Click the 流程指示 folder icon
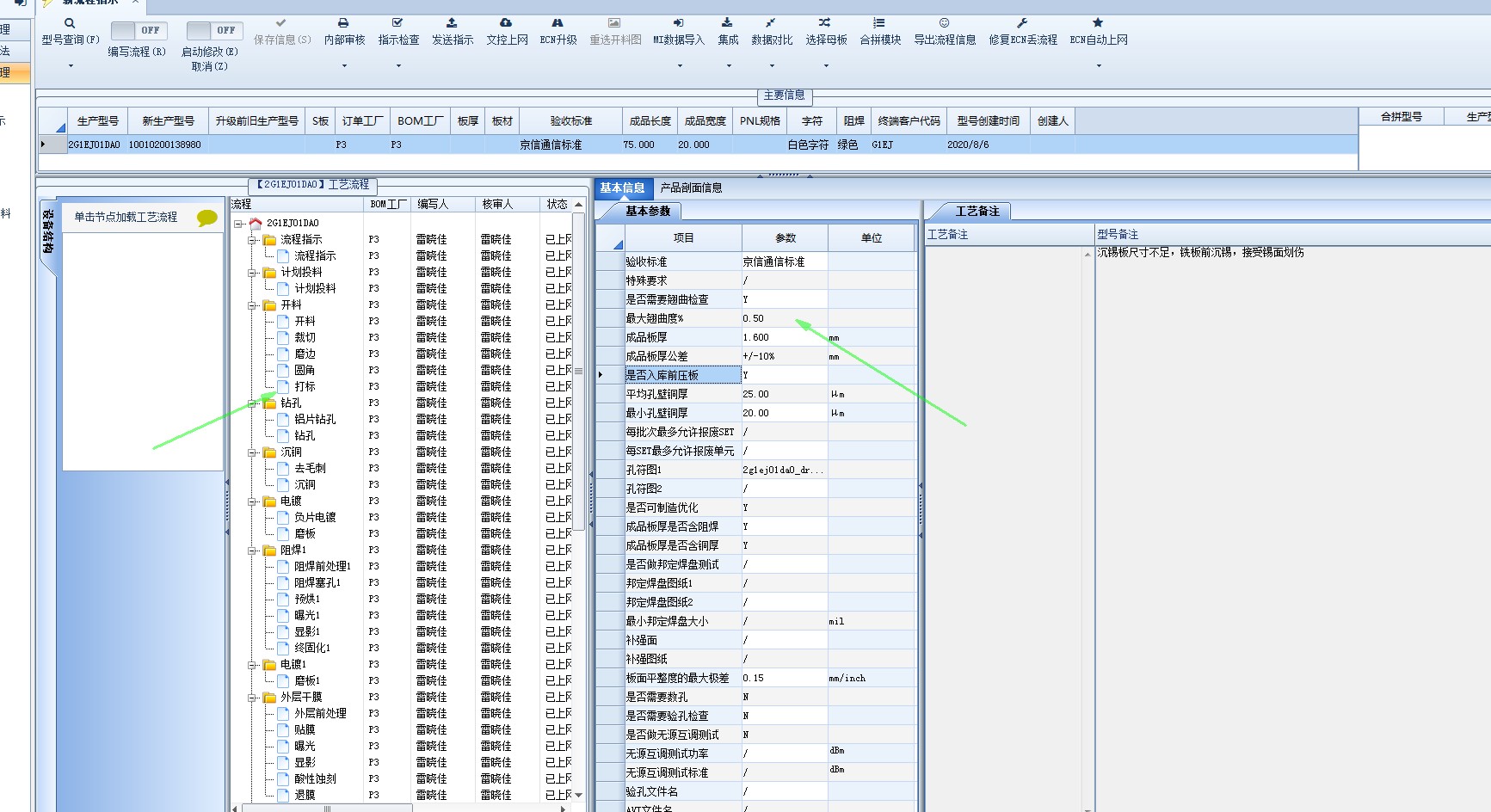This screenshot has width=1491, height=812. pyautogui.click(x=270, y=239)
